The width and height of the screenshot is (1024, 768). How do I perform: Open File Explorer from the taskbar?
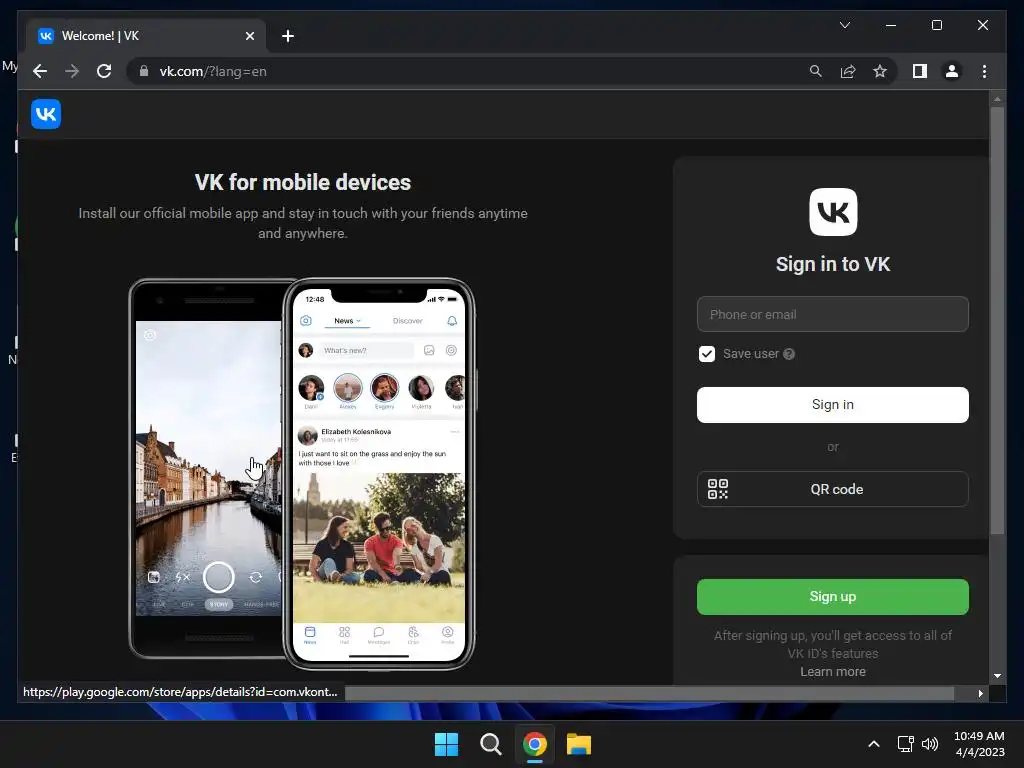(x=579, y=744)
